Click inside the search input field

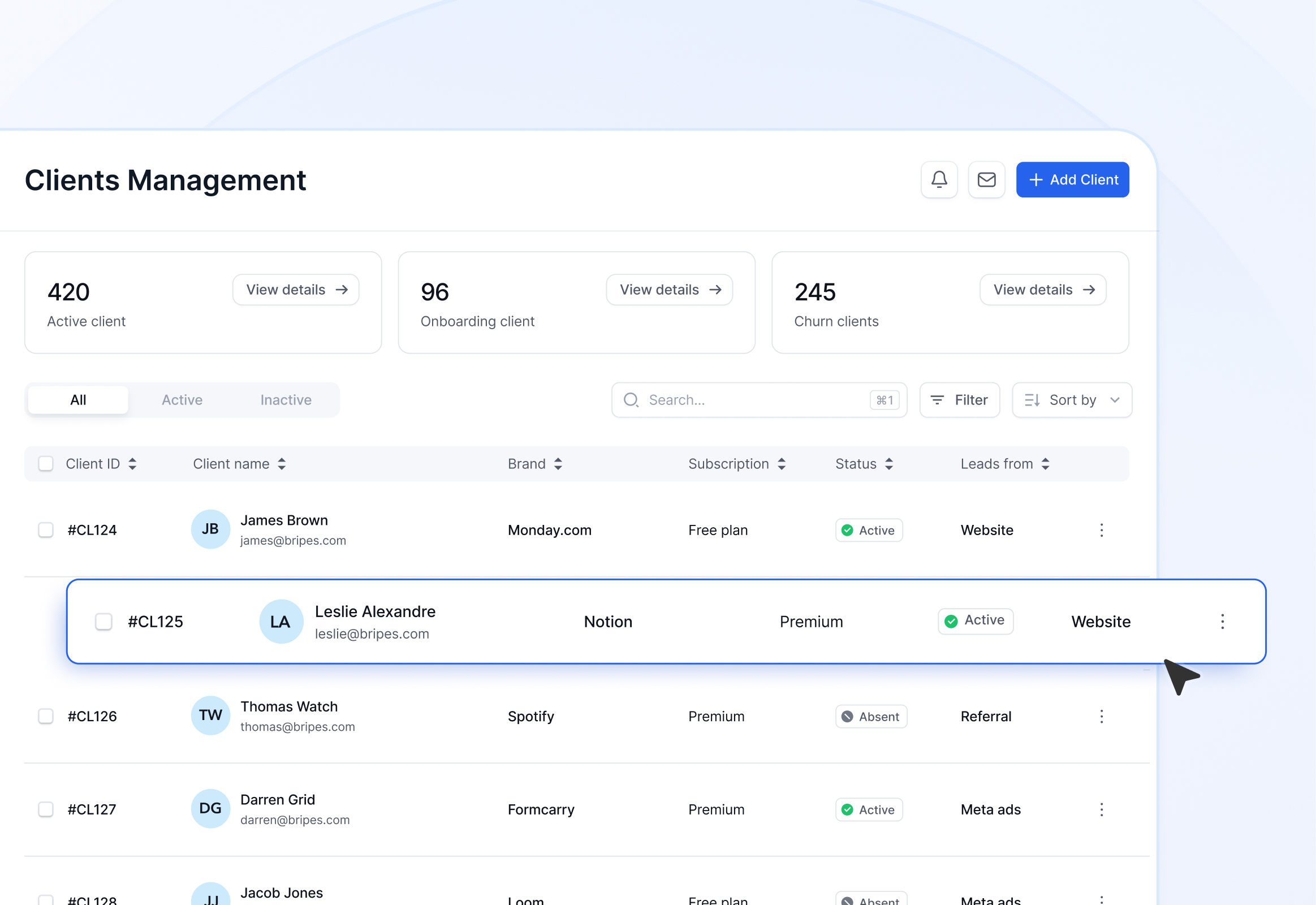coord(737,400)
